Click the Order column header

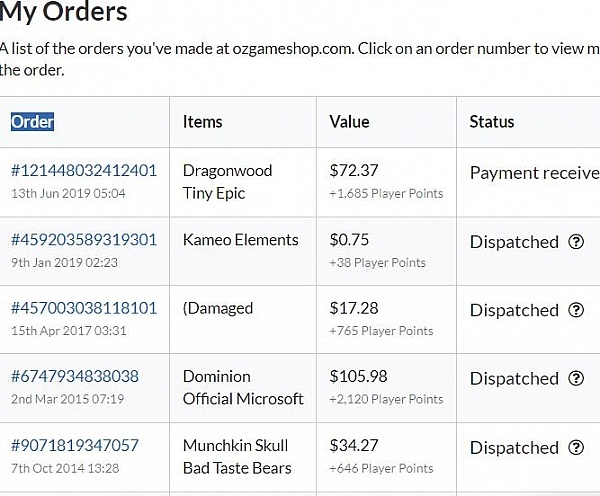[33, 122]
